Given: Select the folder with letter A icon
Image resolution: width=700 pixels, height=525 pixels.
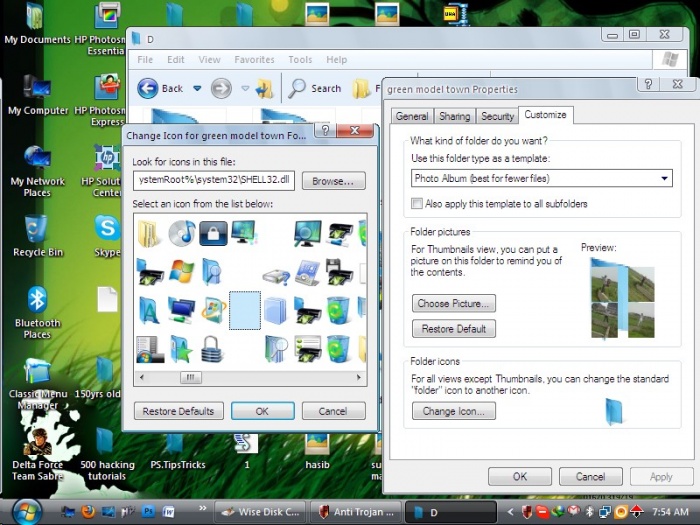Looking at the screenshot, I should [x=149, y=310].
